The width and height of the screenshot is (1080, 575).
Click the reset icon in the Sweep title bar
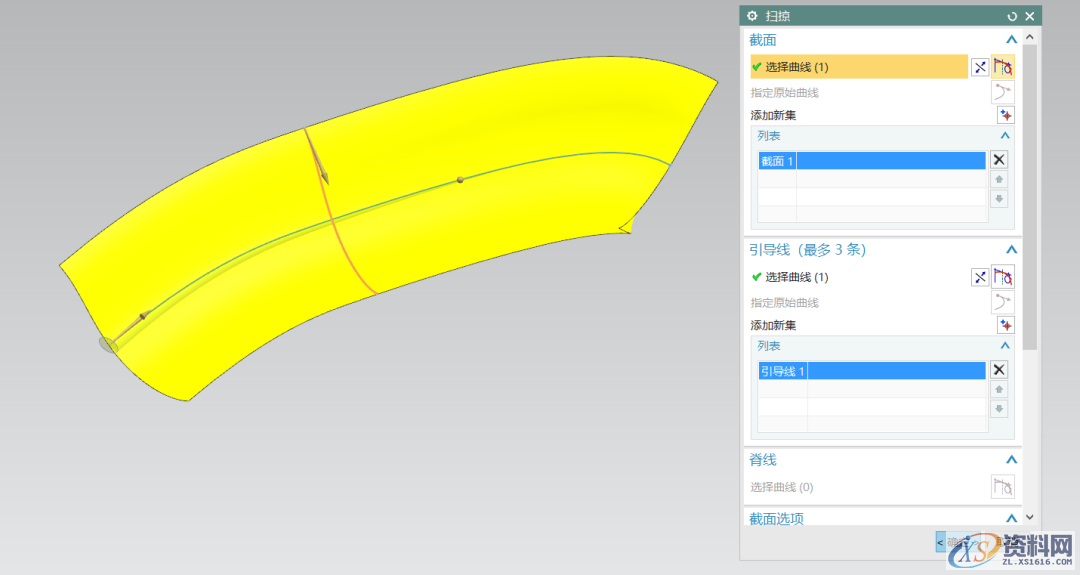(x=1012, y=16)
